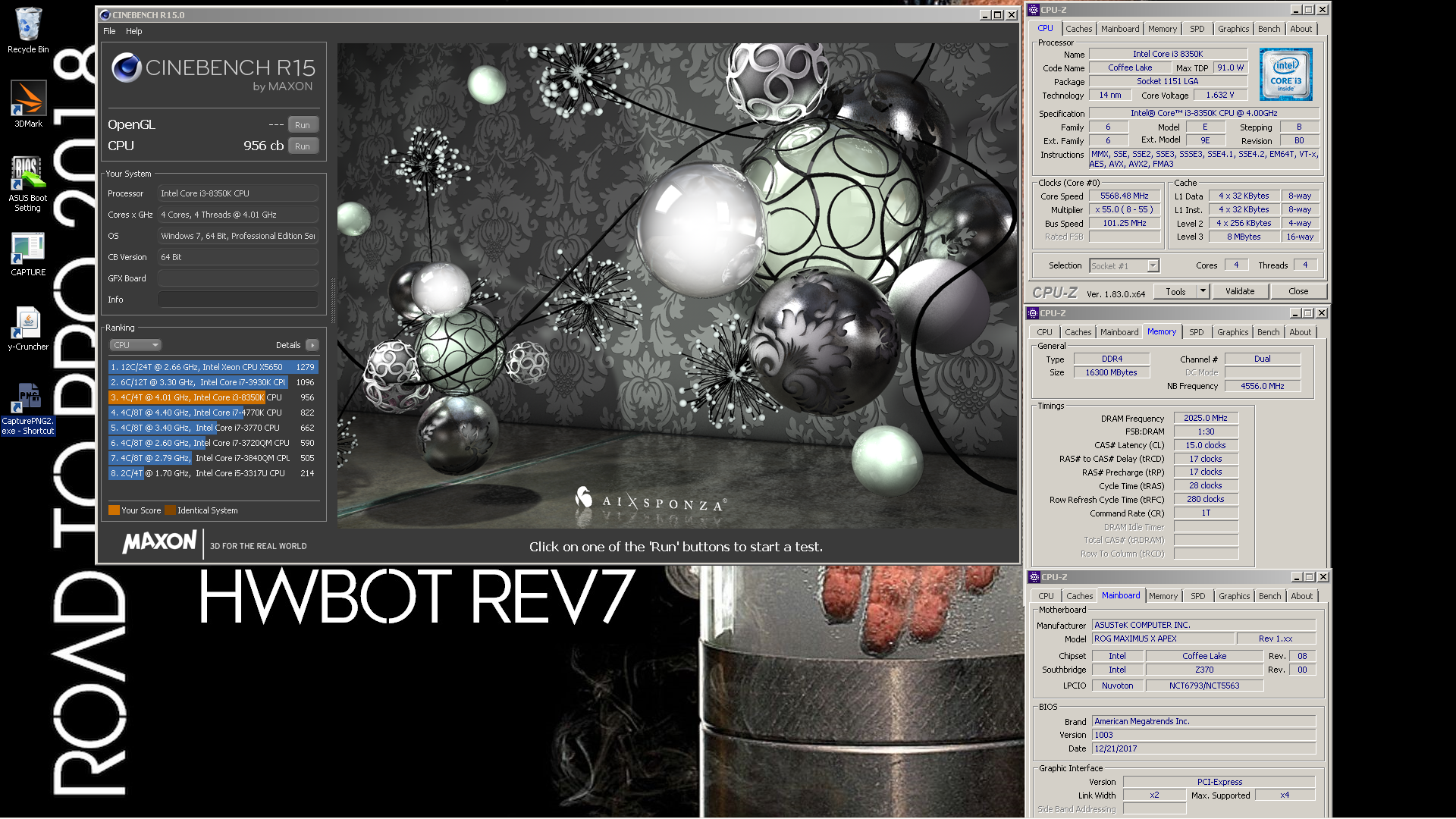Select highlighted ranking row i3-8350K 956
Image resolution: width=1456 pixels, height=819 pixels.
point(213,397)
